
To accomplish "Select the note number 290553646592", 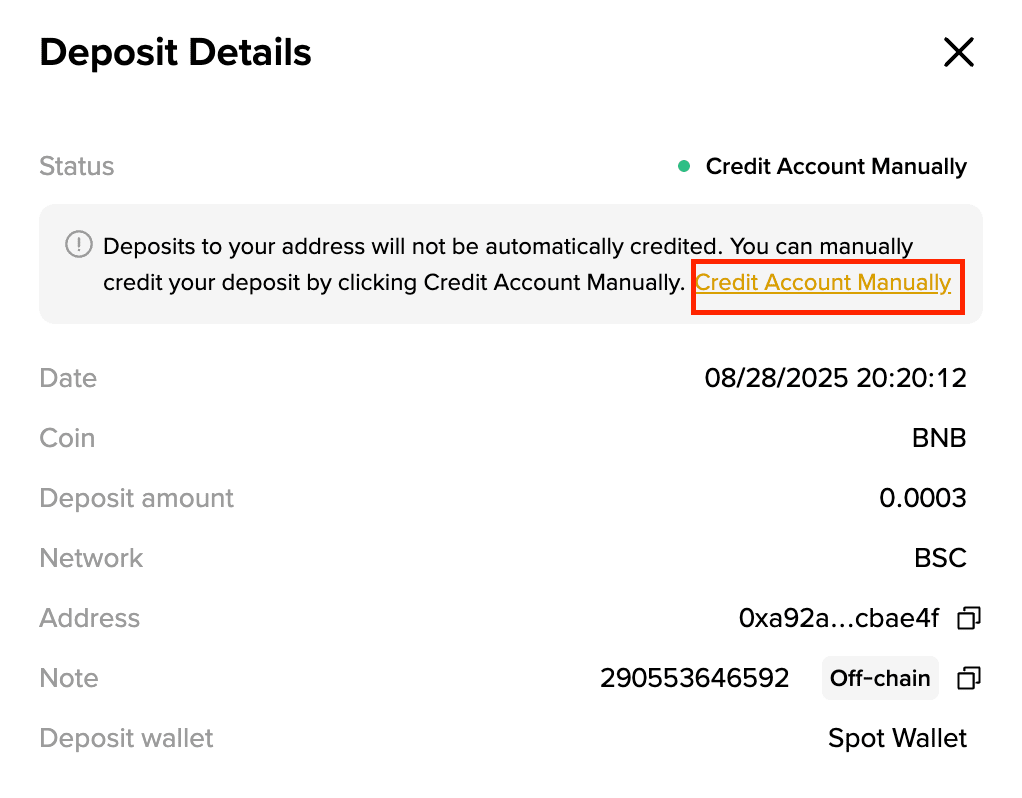I will (694, 679).
